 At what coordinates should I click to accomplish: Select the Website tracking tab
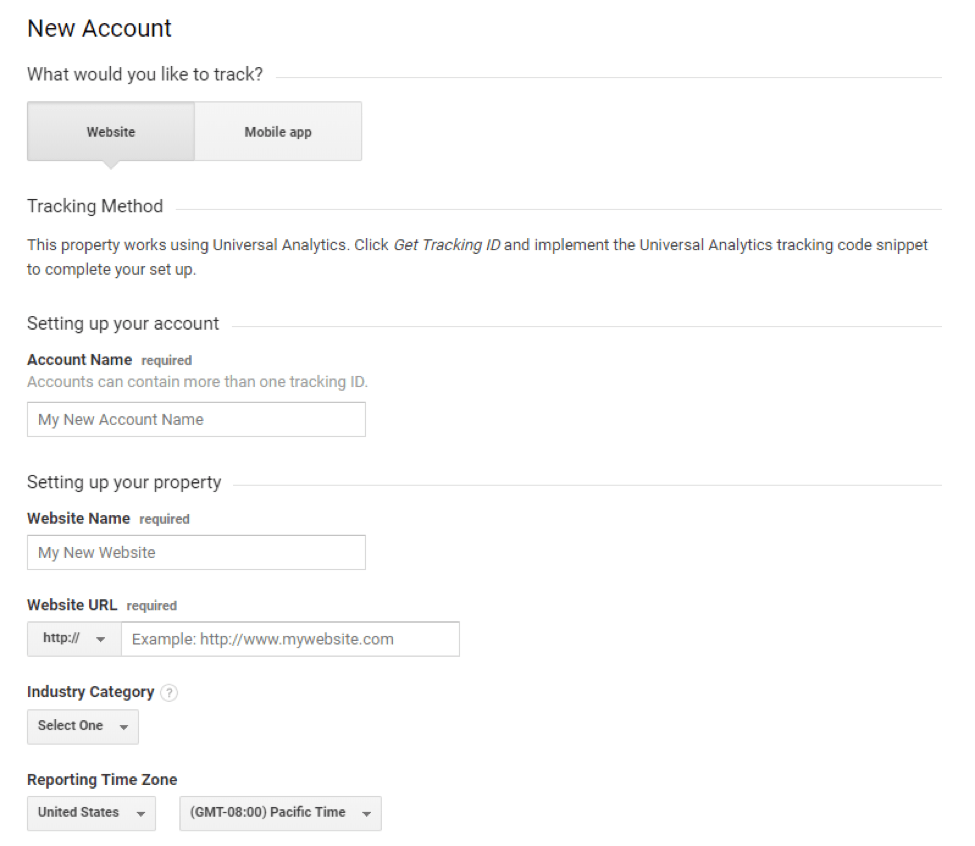coord(111,131)
